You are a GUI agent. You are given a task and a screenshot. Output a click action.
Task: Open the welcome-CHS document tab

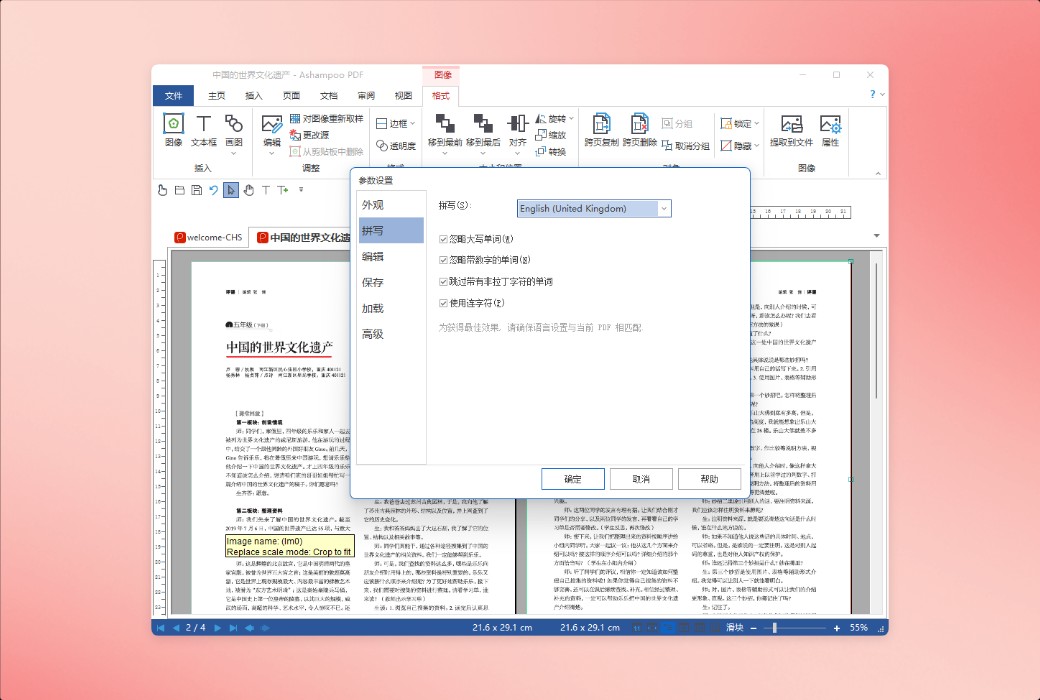click(208, 237)
